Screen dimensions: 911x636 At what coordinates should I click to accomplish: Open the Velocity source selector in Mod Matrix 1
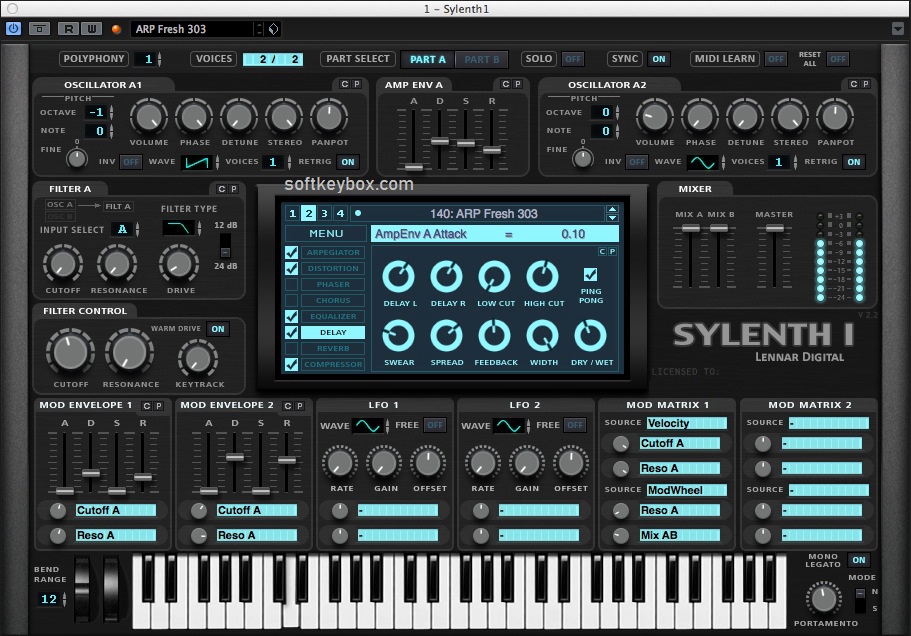686,423
